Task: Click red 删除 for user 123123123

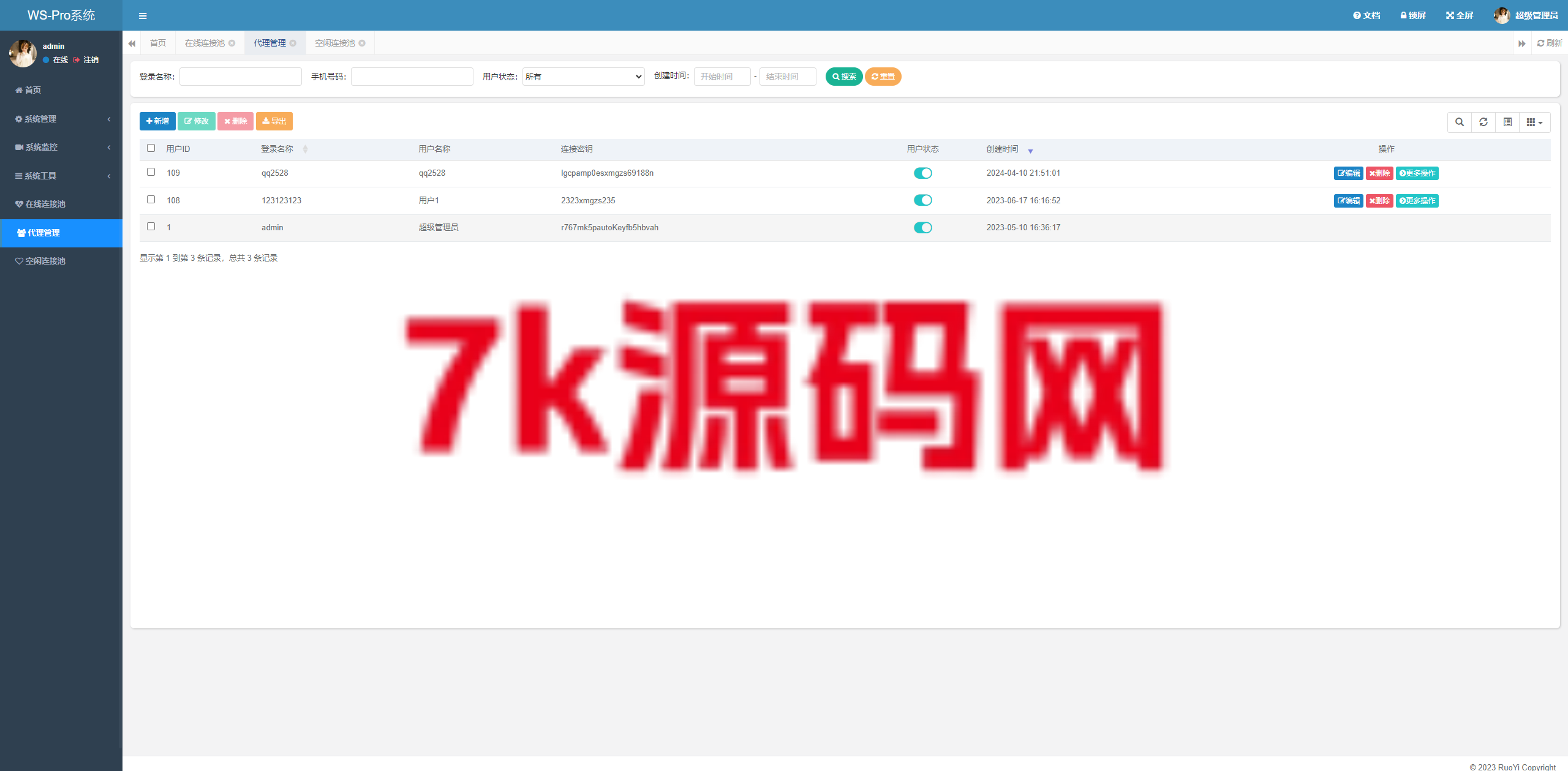Action: coord(1379,201)
